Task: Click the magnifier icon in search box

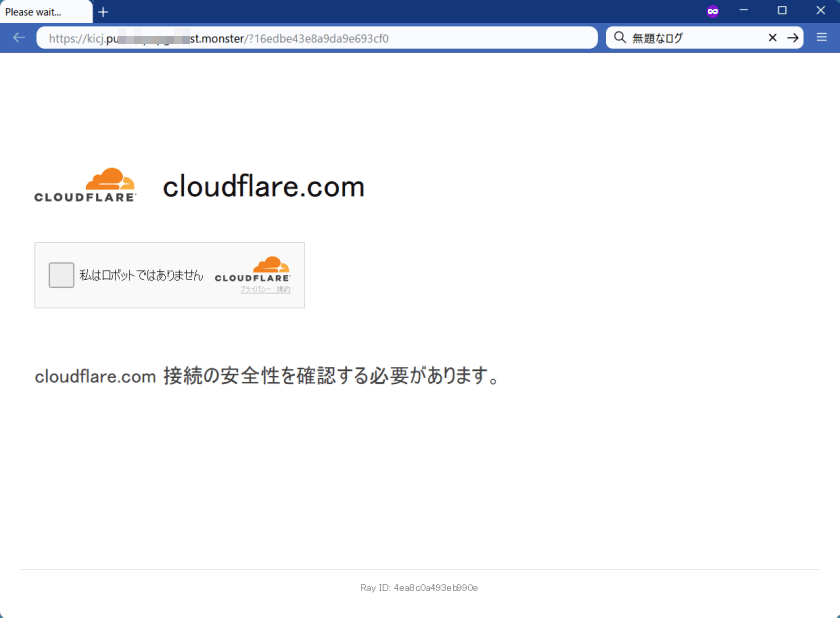Action: (620, 37)
